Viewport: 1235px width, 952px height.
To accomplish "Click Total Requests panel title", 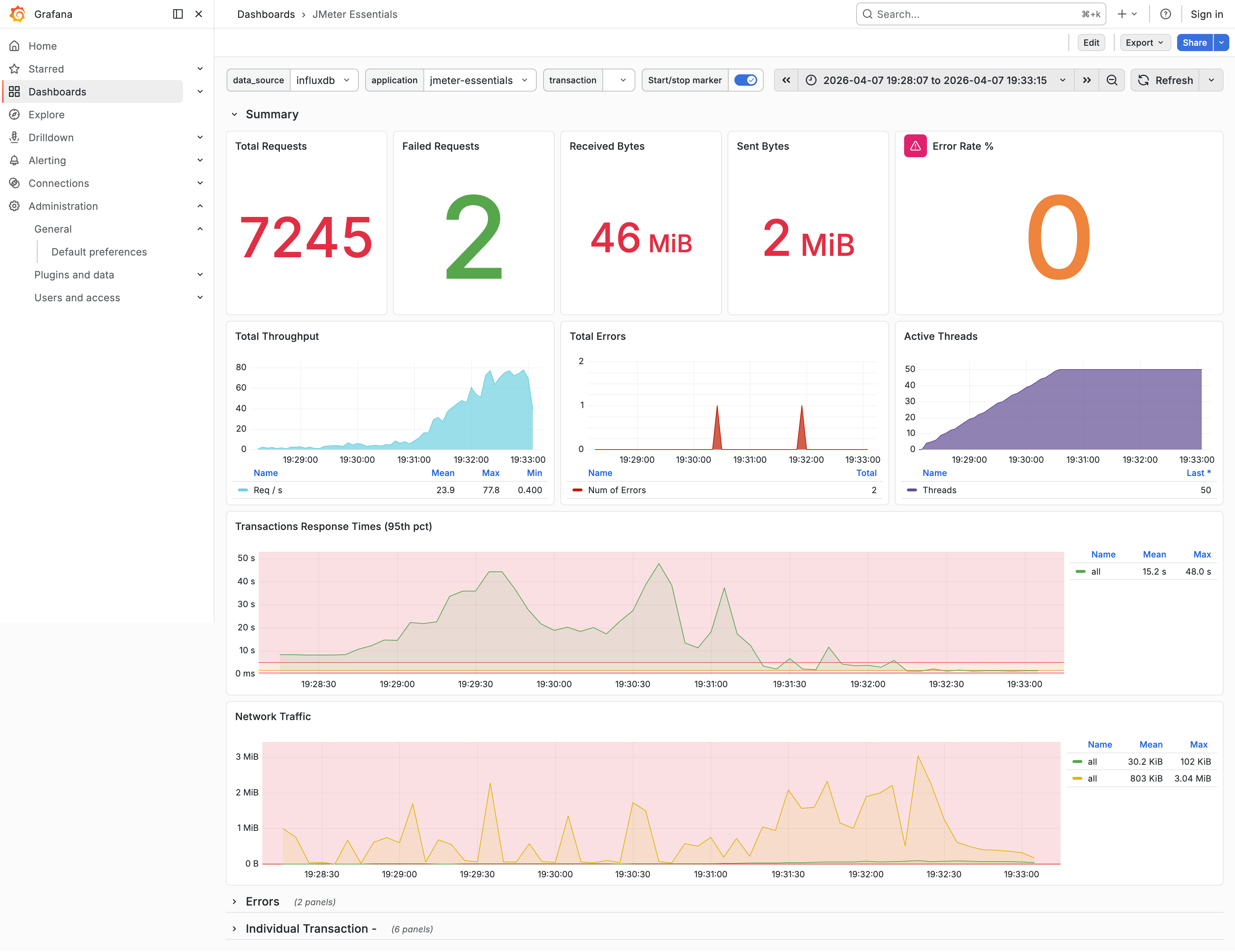I will 271,146.
